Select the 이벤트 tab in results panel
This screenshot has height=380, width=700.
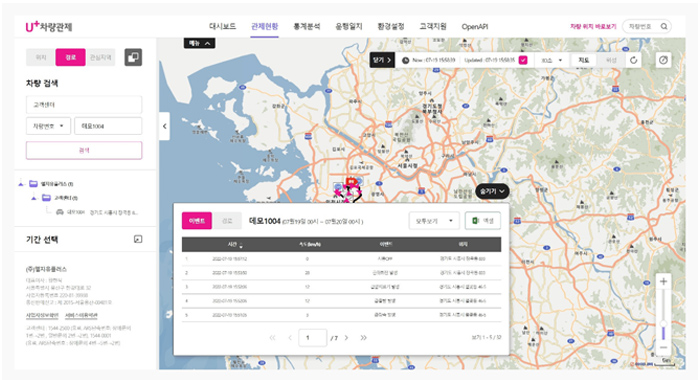197,221
